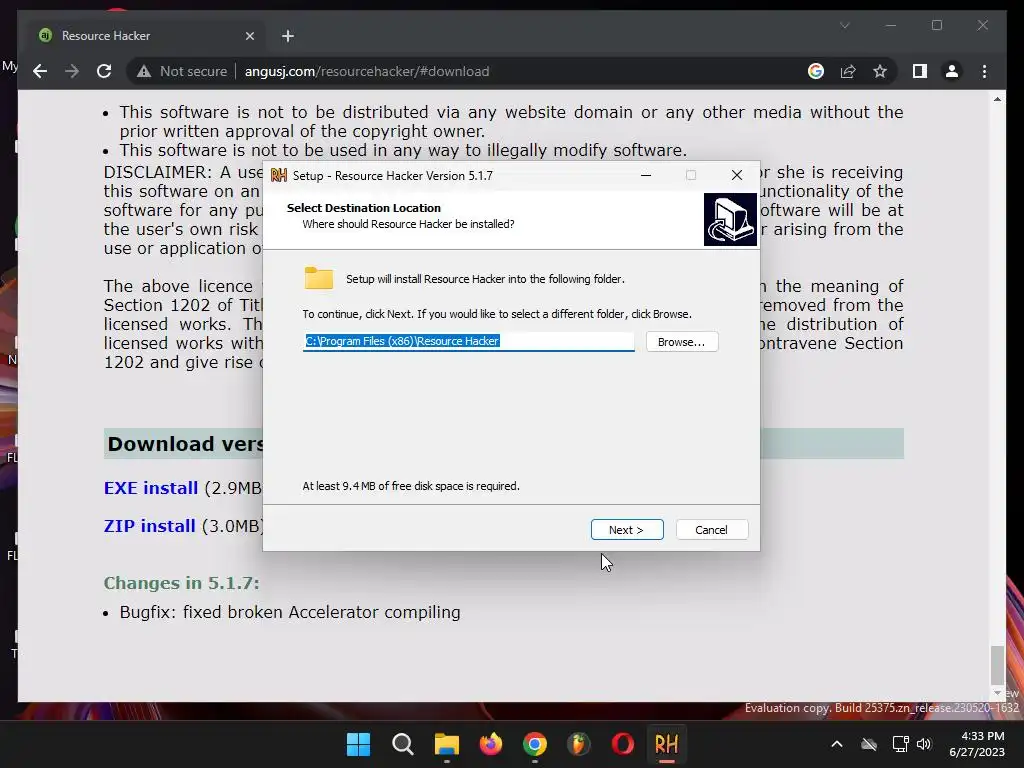Viewport: 1024px width, 768px height.
Task: Click scrollbar up arrow on page
Action: [x=997, y=99]
